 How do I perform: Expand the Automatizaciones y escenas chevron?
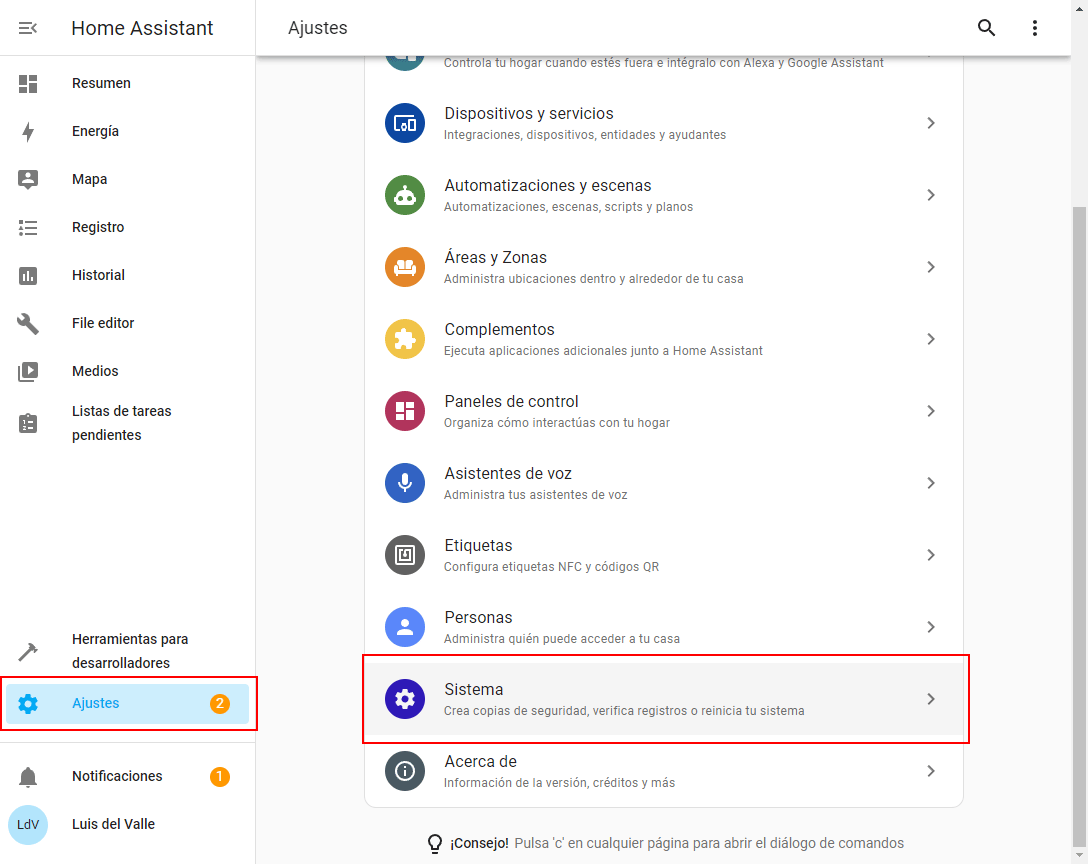pos(931,196)
